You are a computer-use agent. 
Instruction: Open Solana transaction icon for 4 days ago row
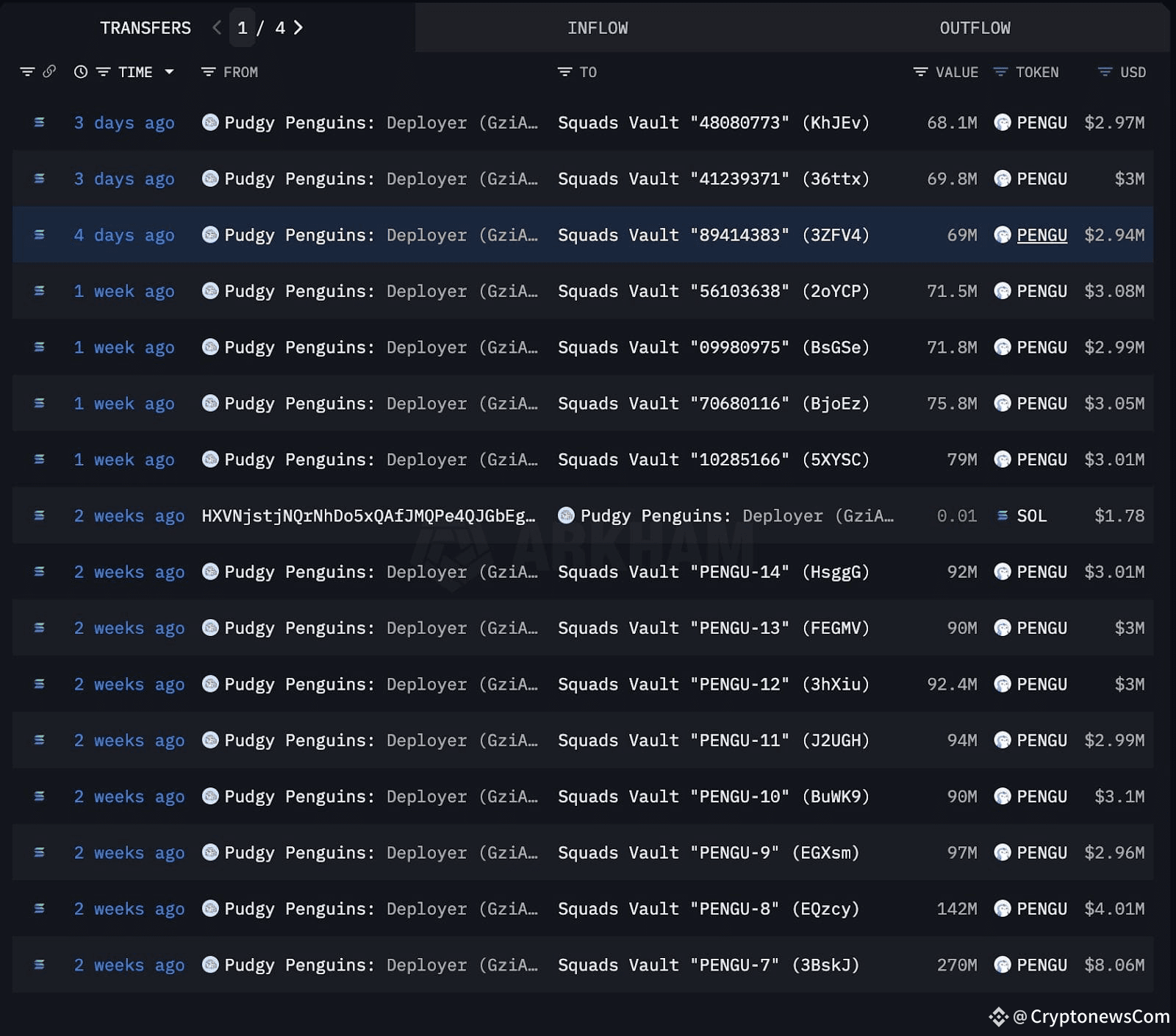(x=40, y=235)
